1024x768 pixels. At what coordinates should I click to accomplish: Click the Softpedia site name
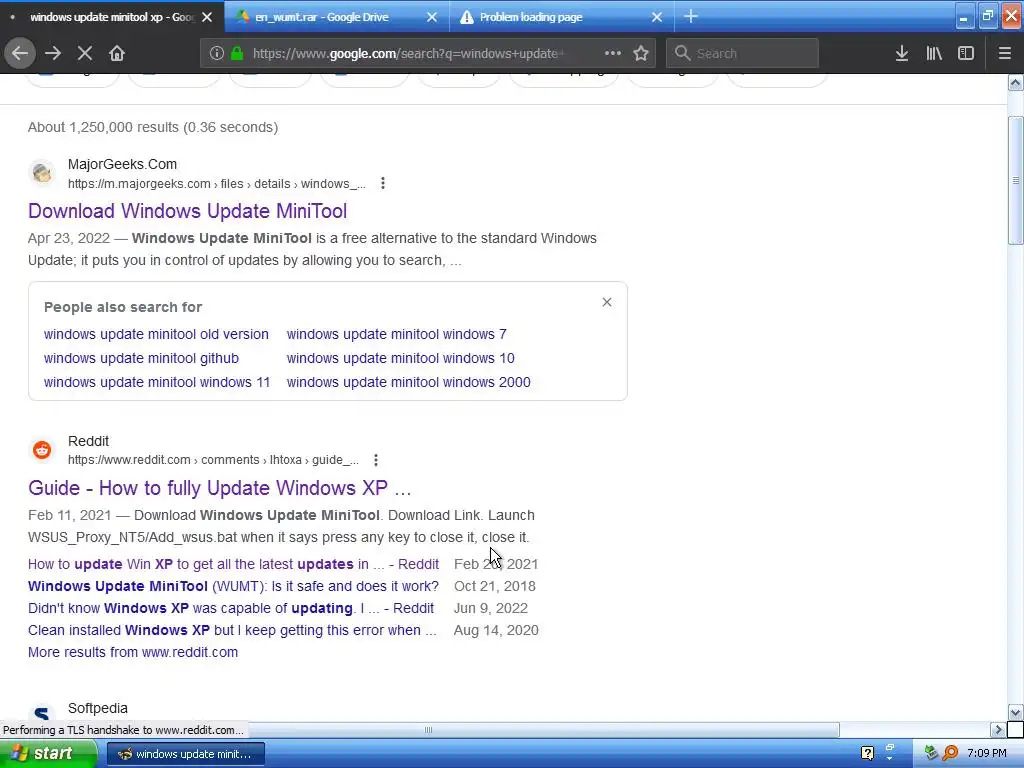click(98, 709)
